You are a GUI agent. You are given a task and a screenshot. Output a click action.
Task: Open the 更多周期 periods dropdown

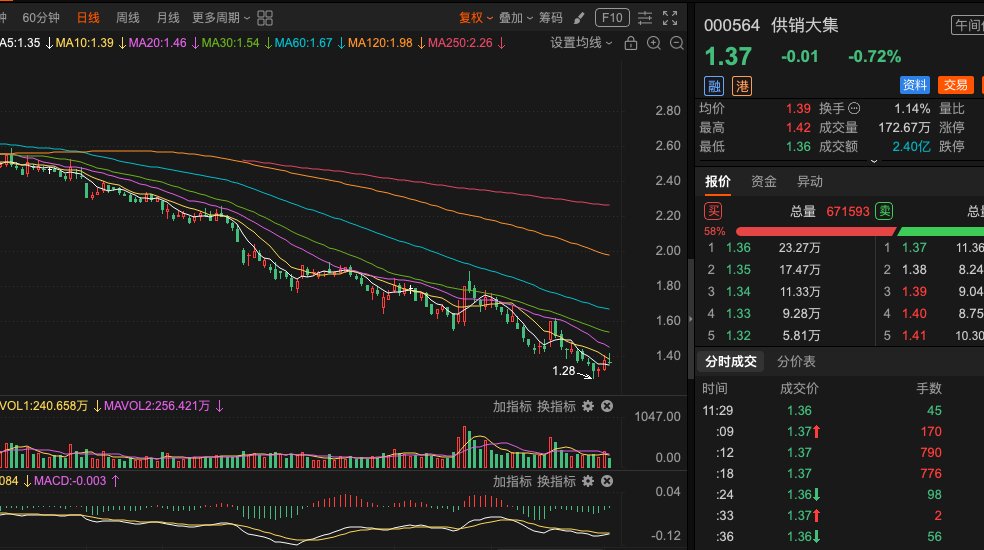[x=221, y=18]
